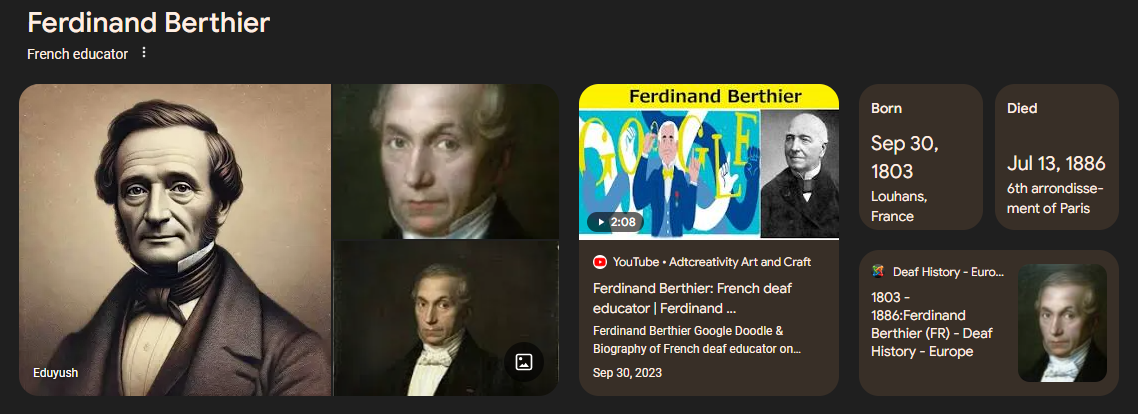Click the 'Louhans, France' birthplace text

point(899,206)
